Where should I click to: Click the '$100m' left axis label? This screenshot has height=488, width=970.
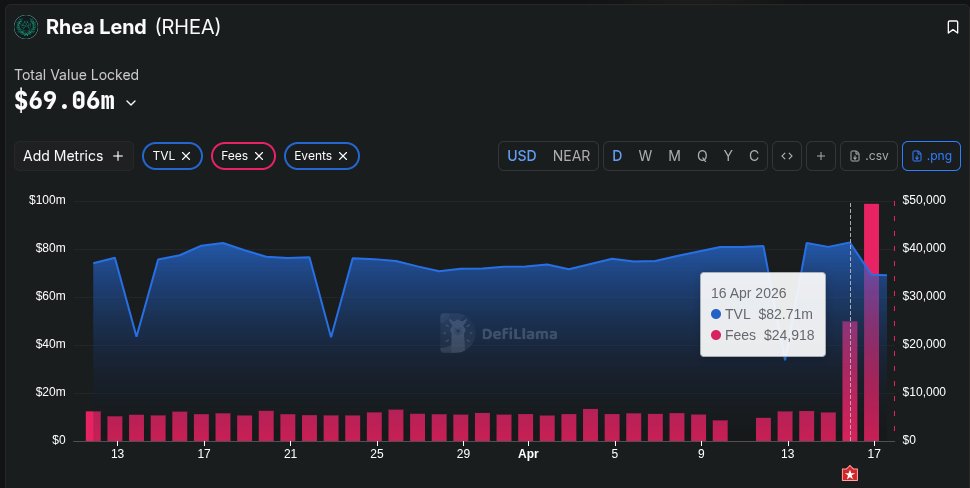[x=47, y=200]
